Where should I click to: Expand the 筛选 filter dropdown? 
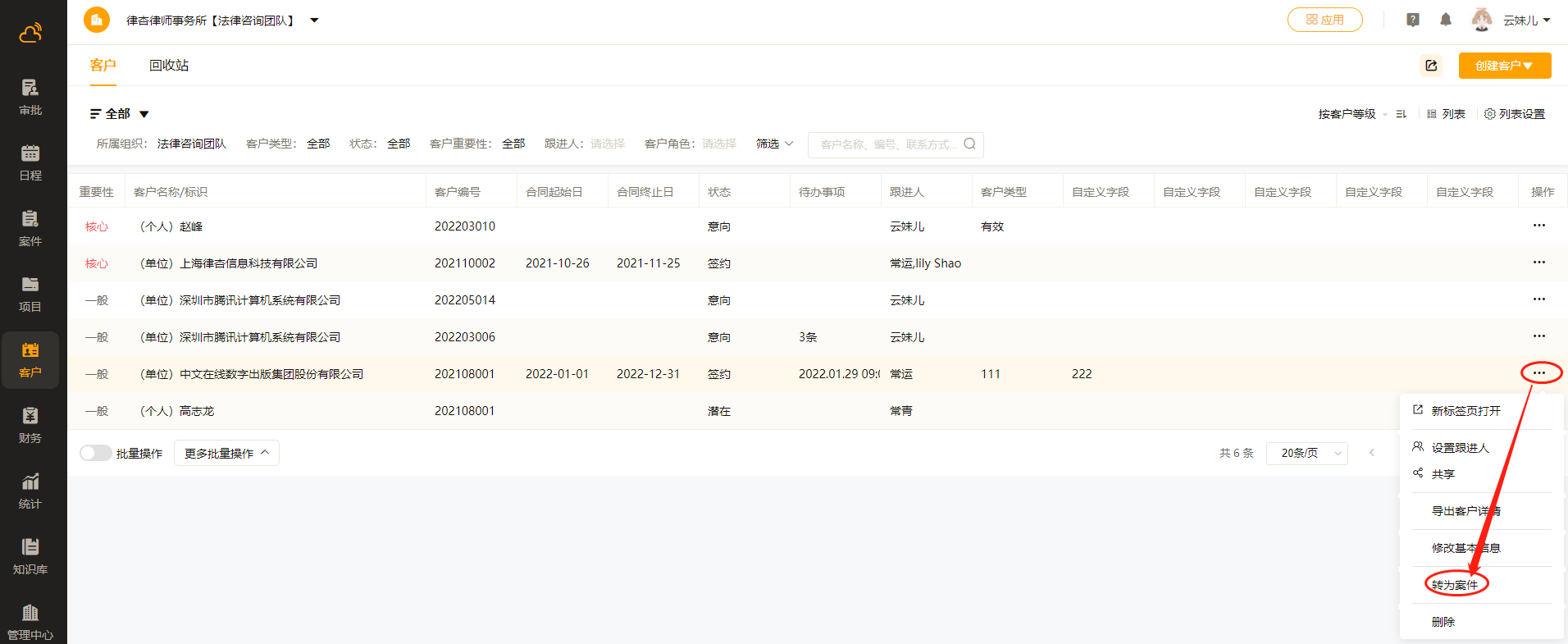[x=774, y=144]
